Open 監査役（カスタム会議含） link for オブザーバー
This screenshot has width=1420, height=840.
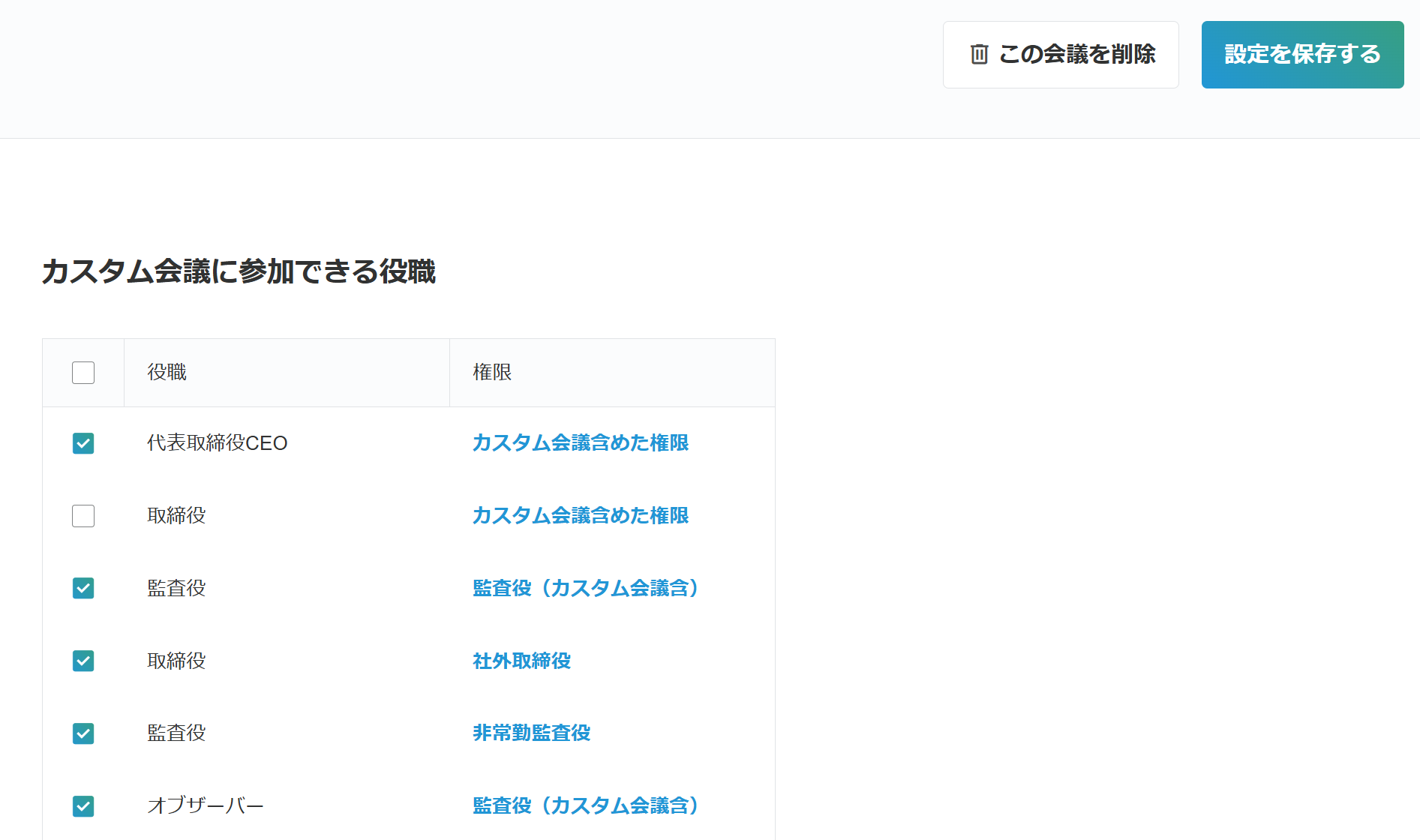(586, 806)
